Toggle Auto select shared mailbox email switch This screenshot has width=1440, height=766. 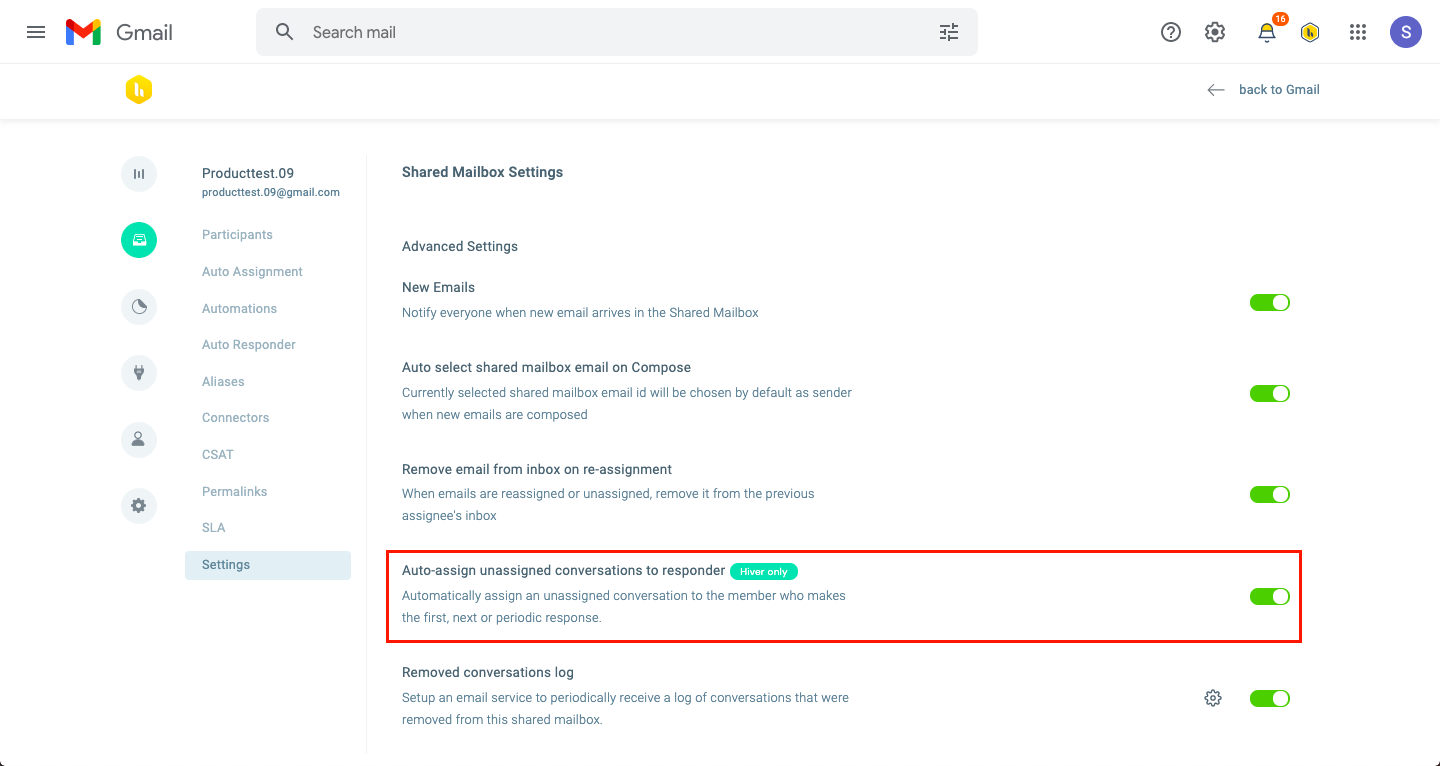(x=1270, y=393)
